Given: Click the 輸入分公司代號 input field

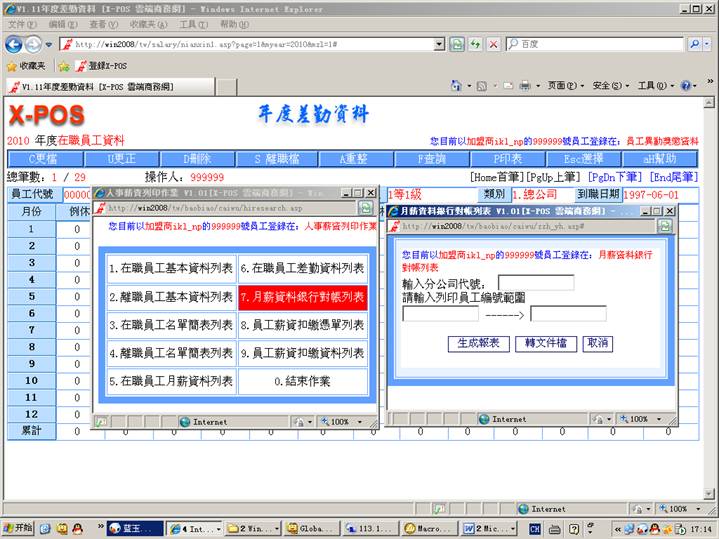Looking at the screenshot, I should point(535,283).
